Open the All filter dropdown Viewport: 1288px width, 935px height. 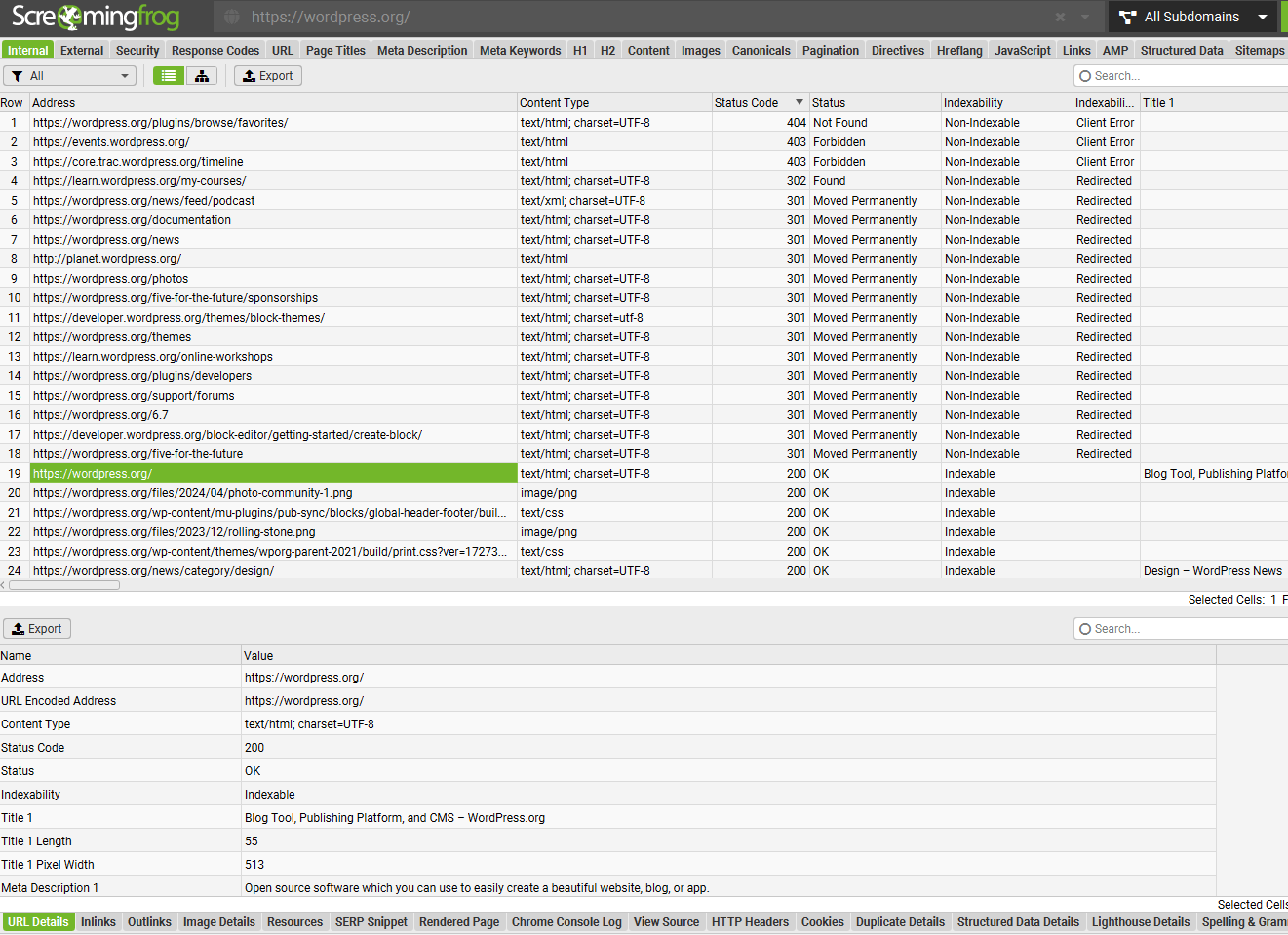click(x=70, y=76)
